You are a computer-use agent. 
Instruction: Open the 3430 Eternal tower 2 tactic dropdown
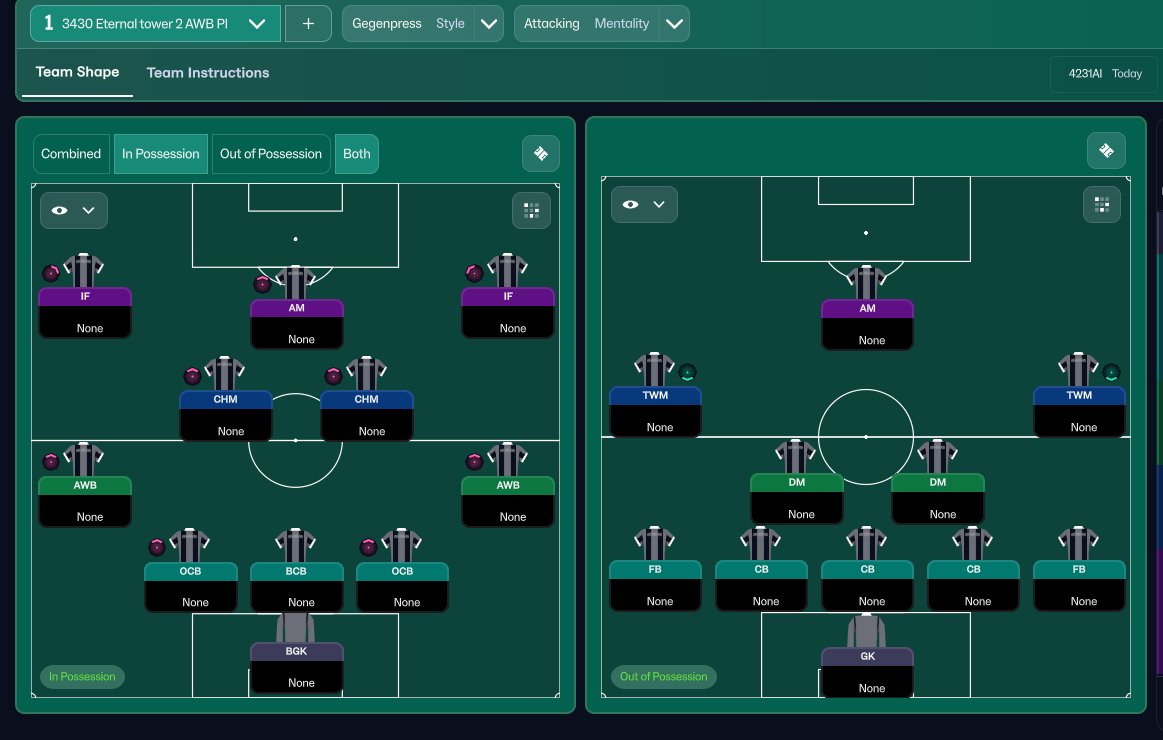tap(156, 24)
